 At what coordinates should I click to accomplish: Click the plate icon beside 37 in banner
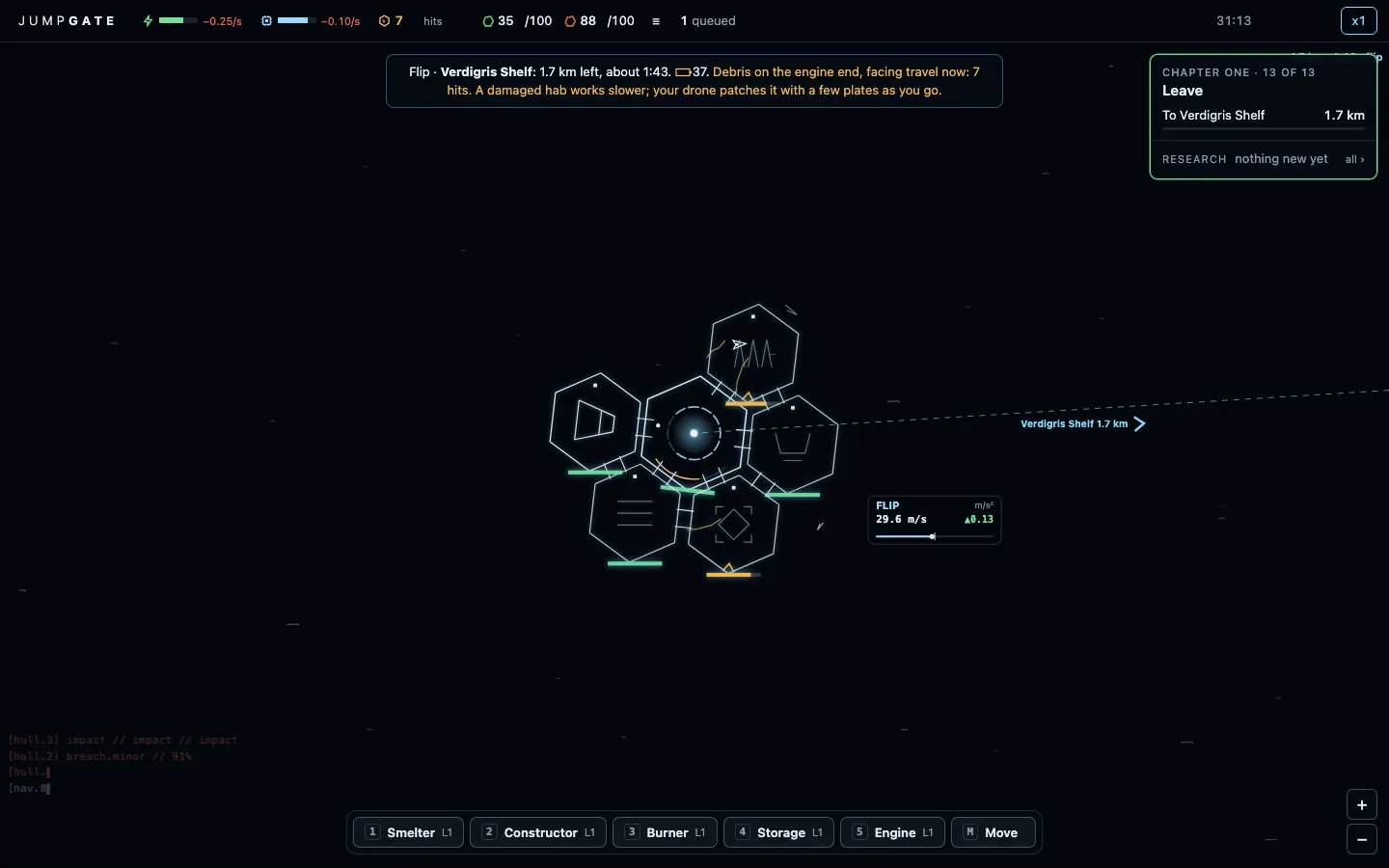683,72
